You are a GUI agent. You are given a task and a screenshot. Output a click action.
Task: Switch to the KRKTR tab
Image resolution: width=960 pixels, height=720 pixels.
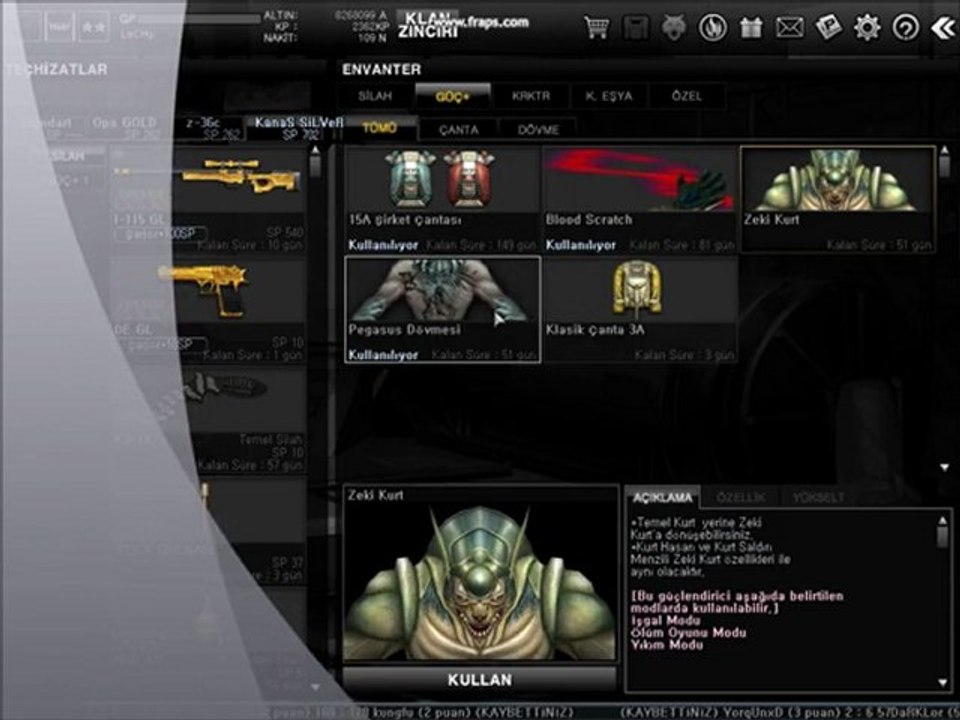pos(531,96)
